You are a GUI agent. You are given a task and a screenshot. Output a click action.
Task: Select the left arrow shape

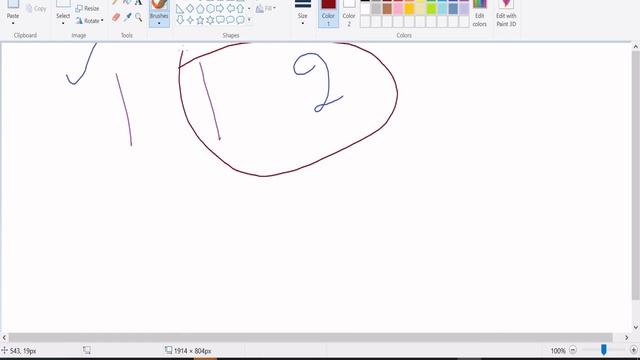point(230,9)
